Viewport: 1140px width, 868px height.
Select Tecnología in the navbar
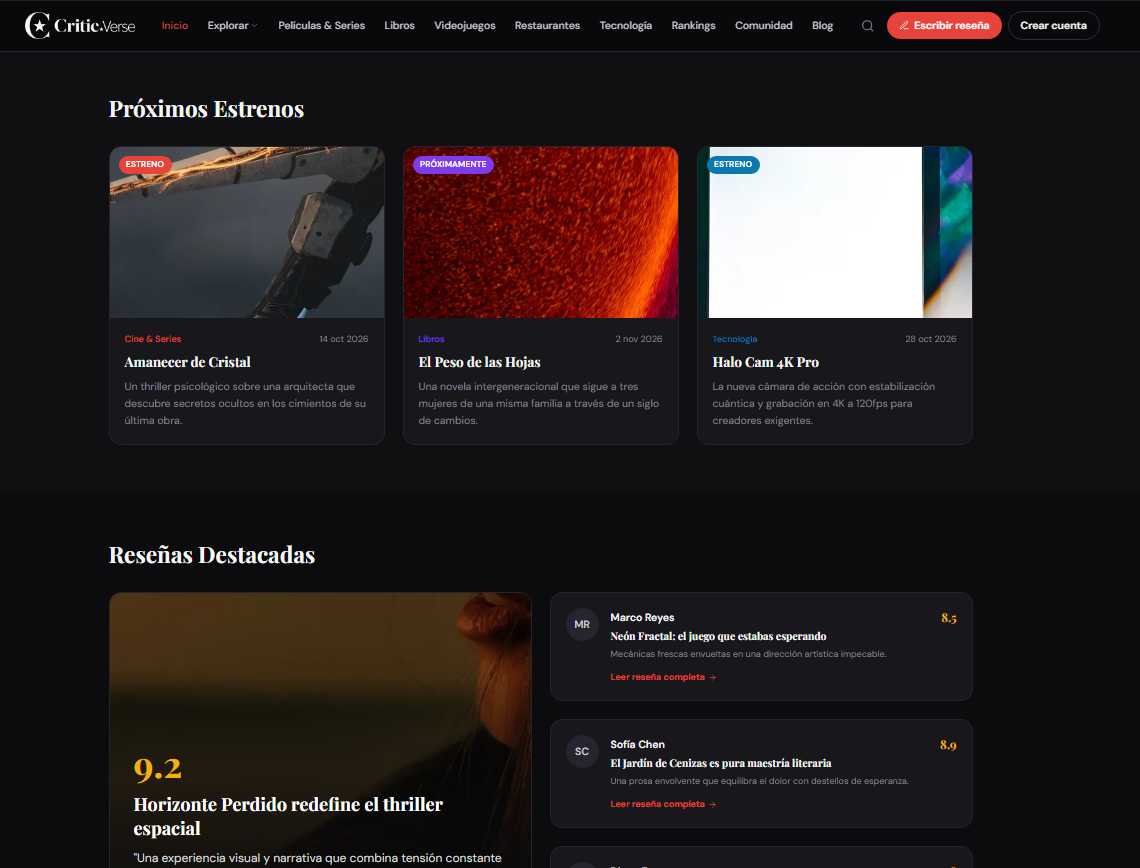(625, 25)
